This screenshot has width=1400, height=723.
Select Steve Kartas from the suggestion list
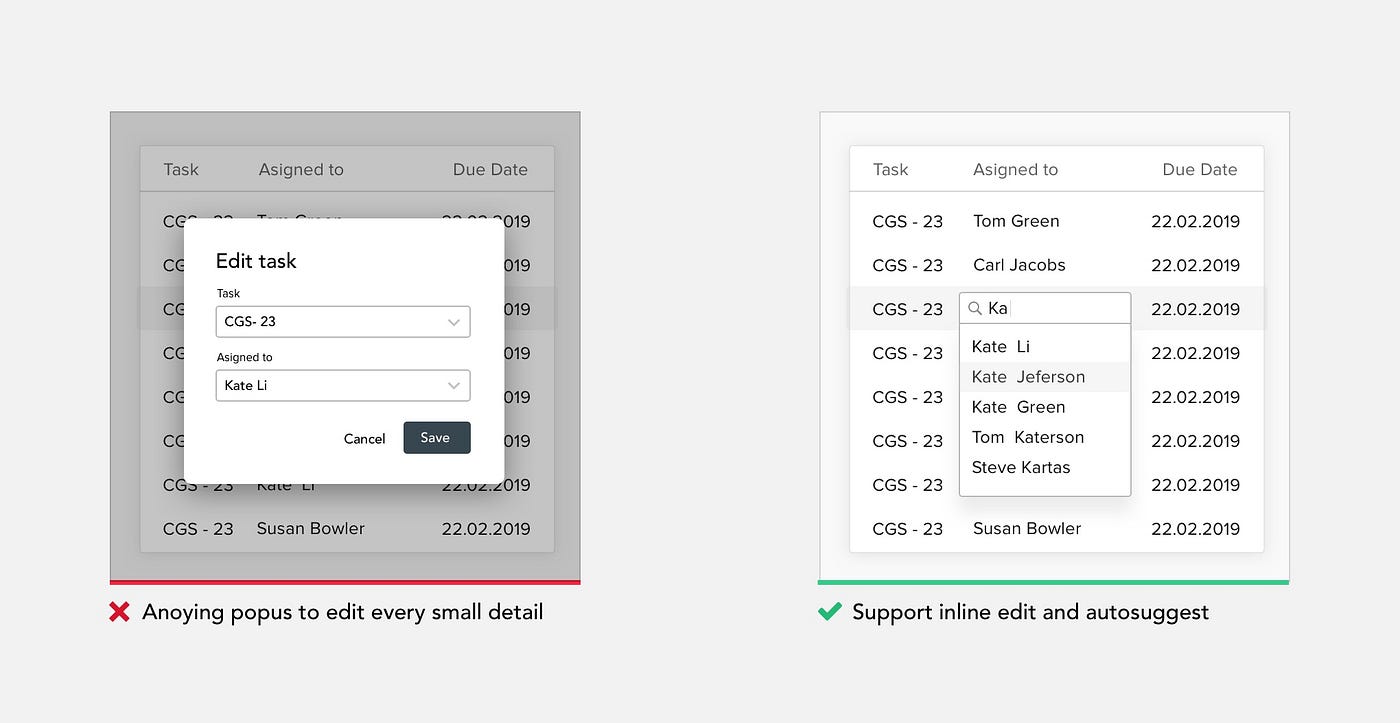pyautogui.click(x=1021, y=467)
